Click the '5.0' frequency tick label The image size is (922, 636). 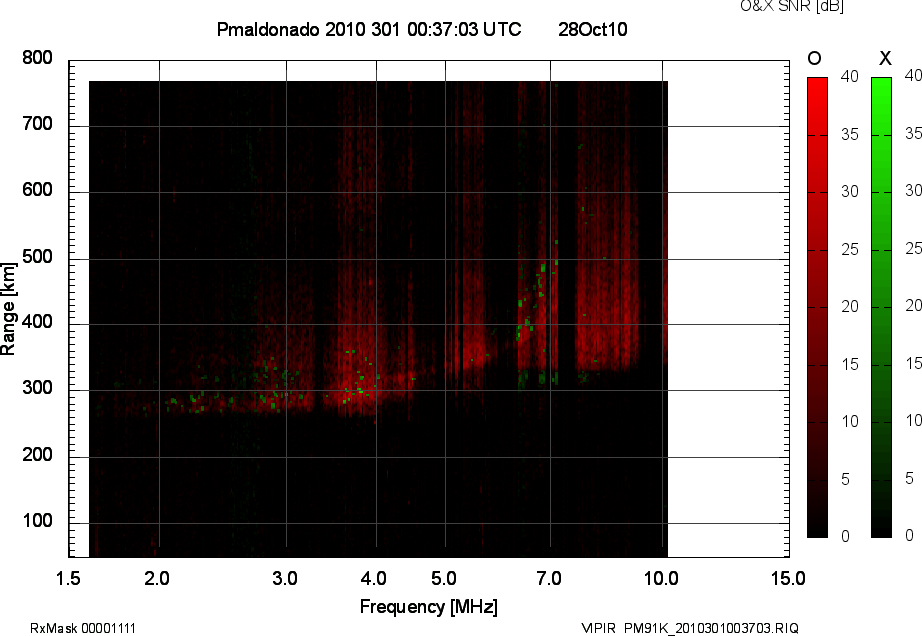click(x=444, y=578)
